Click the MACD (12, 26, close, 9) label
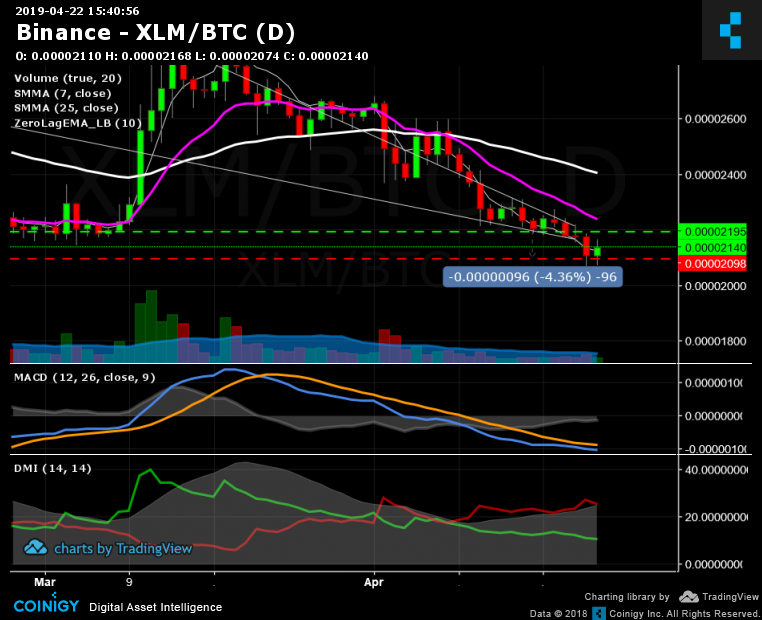Viewport: 762px width, 620px height. pos(85,378)
